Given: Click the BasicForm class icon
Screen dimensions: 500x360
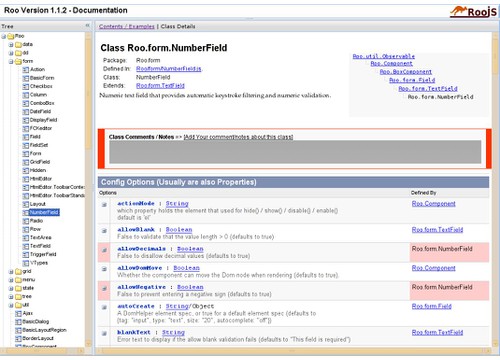Looking at the screenshot, I should pos(26,78).
